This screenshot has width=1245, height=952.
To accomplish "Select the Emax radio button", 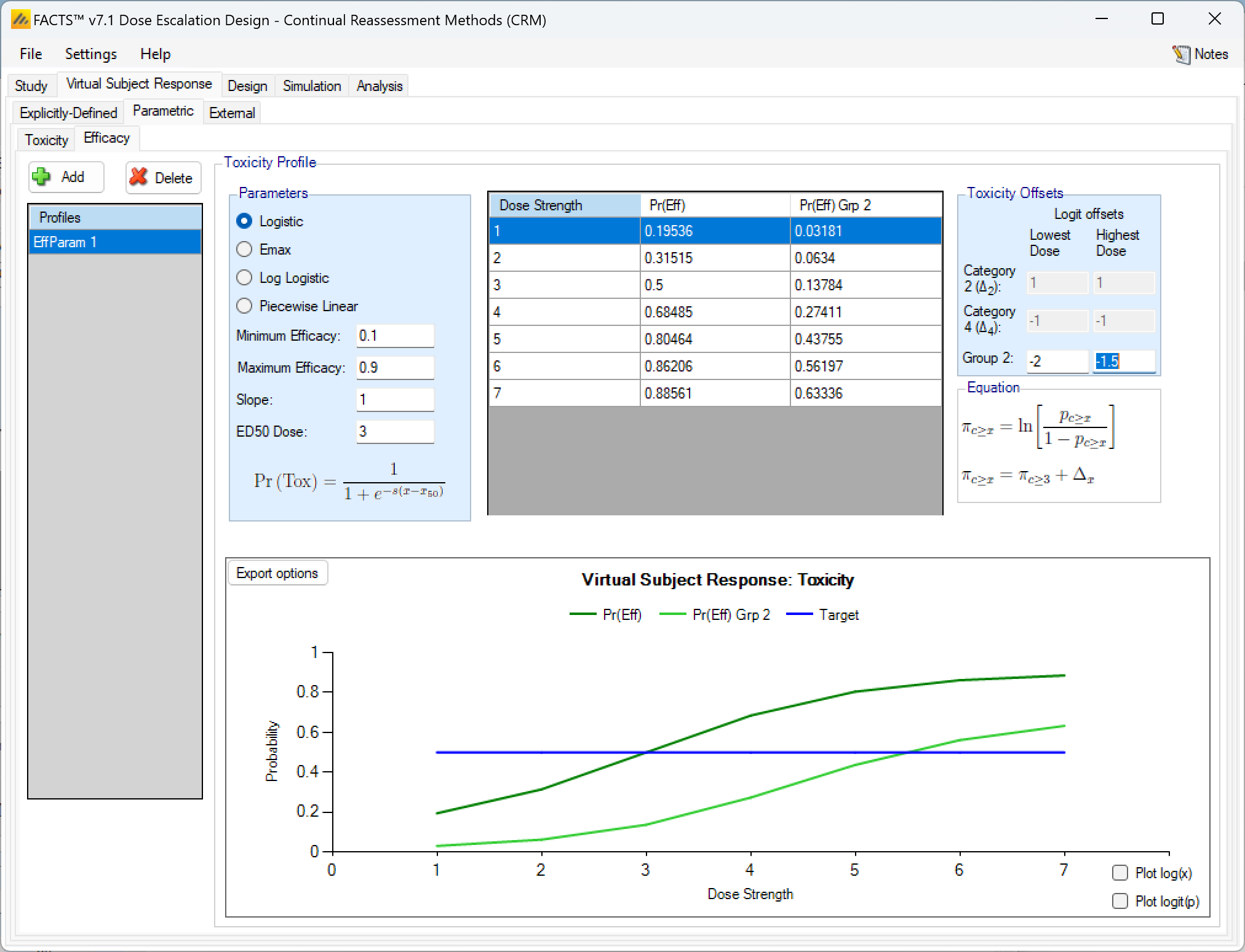I will point(244,250).
